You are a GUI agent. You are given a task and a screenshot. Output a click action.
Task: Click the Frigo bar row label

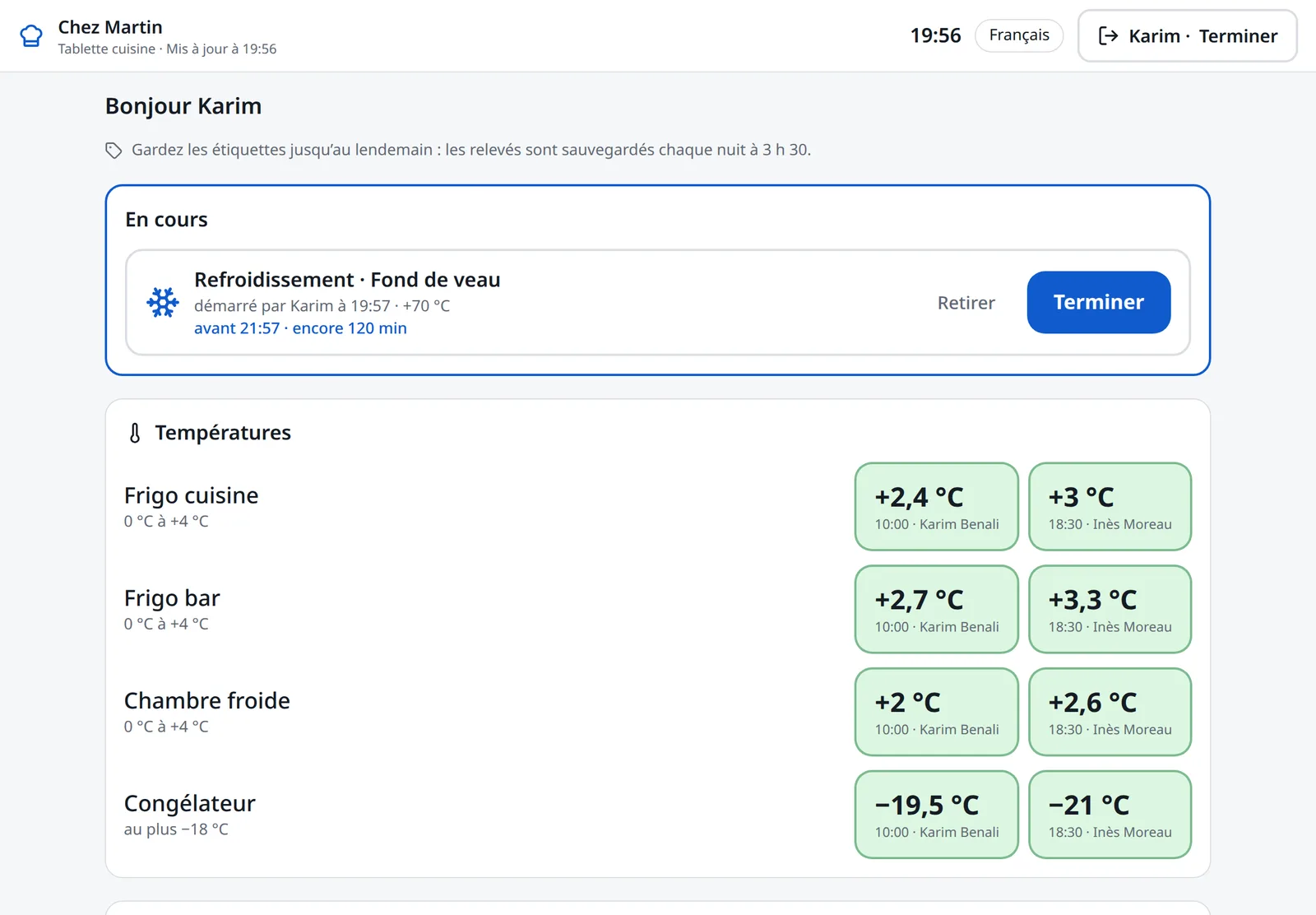pos(172,598)
